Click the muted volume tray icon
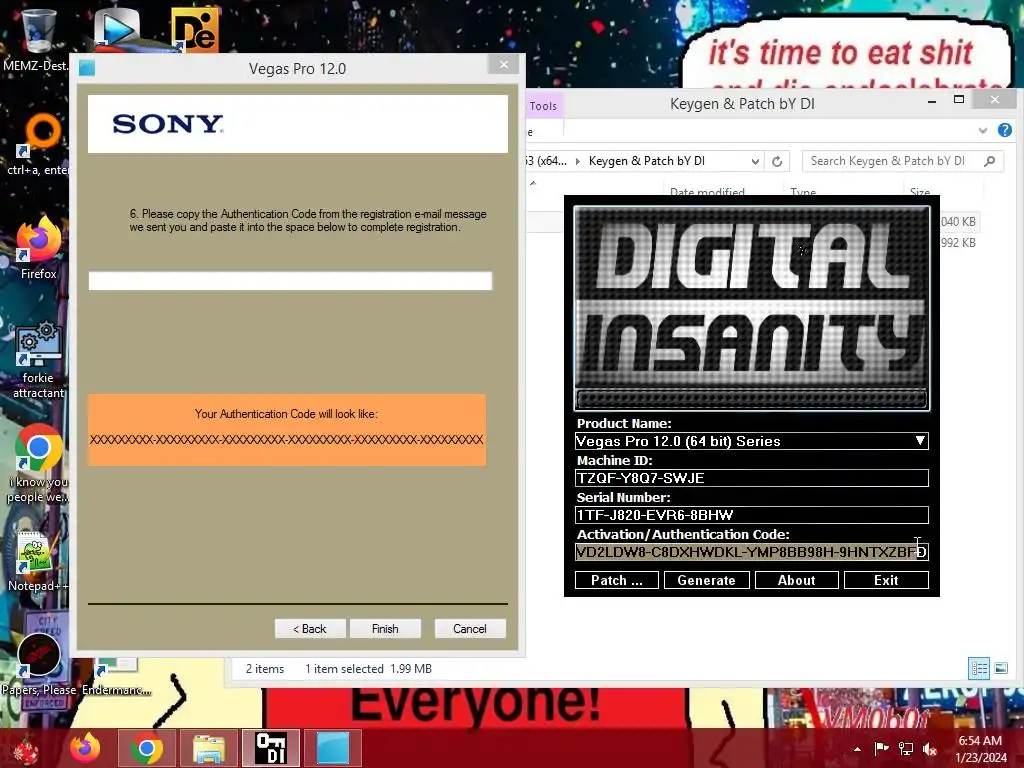Viewport: 1024px width, 768px height. point(930,749)
